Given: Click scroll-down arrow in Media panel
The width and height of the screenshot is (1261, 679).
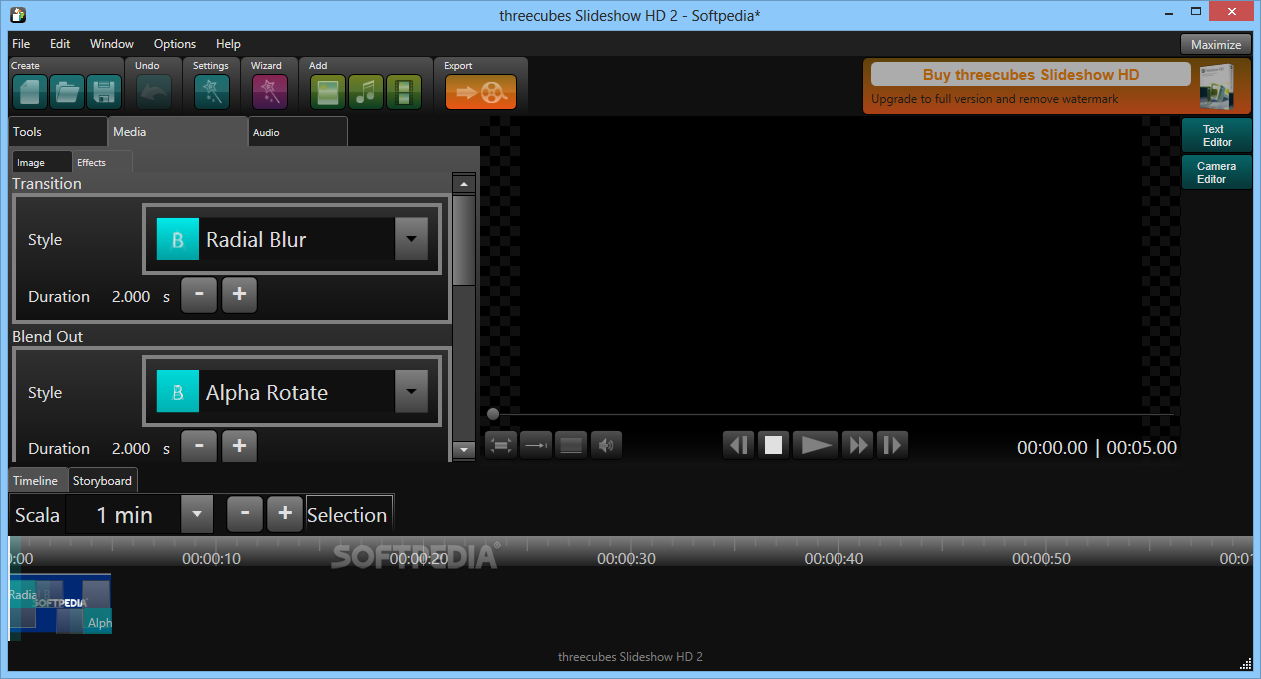Looking at the screenshot, I should (463, 451).
